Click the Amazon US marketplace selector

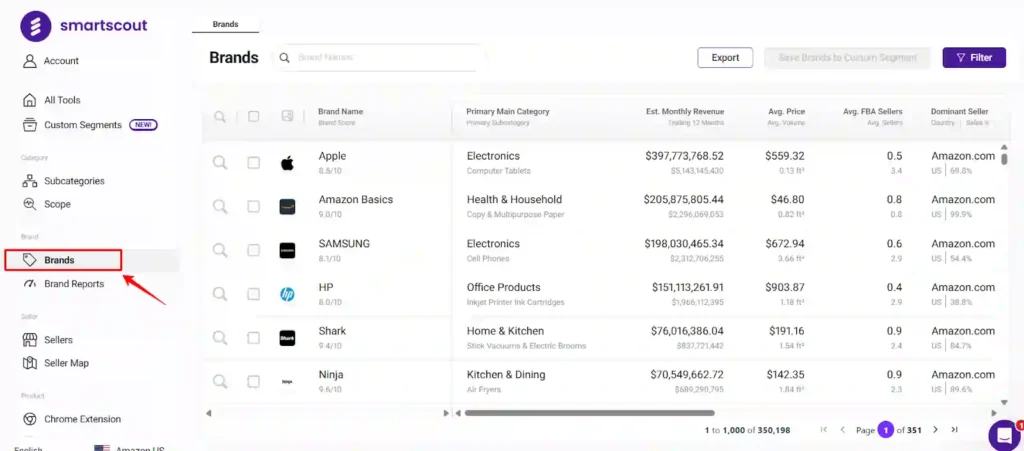[x=129, y=449]
